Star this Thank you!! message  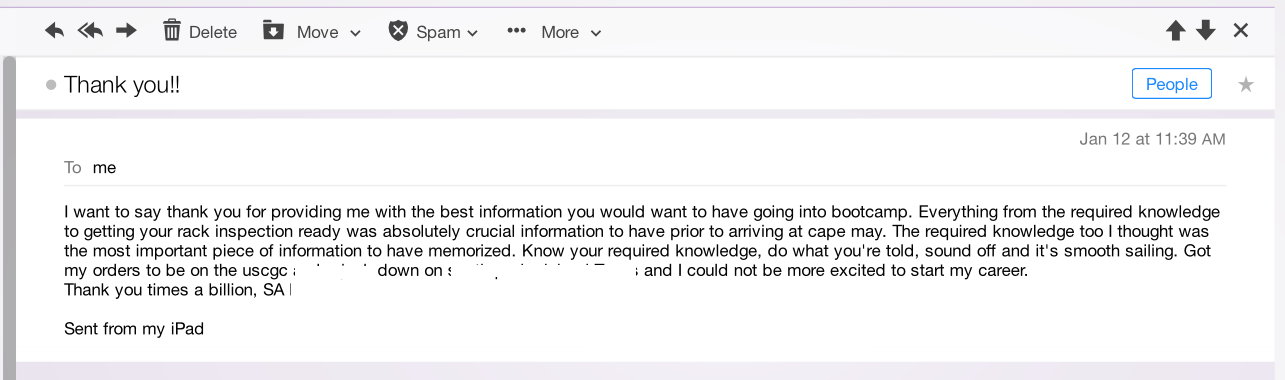pos(1246,85)
